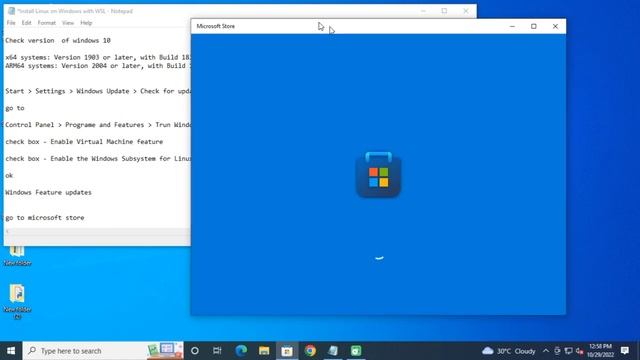
Task: Click the line 'Windows Feature updates' in Notepad
Action: pyautogui.click(x=48, y=192)
